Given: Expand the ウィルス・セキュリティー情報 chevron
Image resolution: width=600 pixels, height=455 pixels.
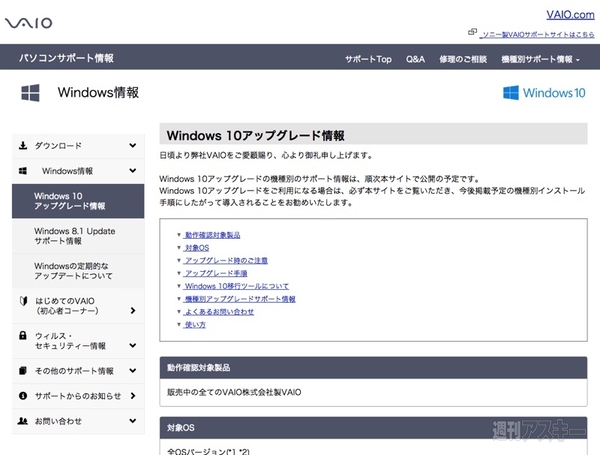Looking at the screenshot, I should 133,346.
